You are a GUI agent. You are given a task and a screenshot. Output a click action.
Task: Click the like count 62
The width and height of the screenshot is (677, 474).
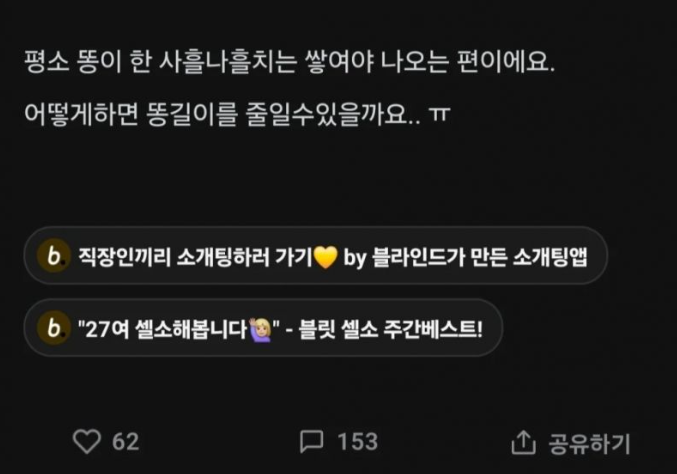click(x=126, y=442)
